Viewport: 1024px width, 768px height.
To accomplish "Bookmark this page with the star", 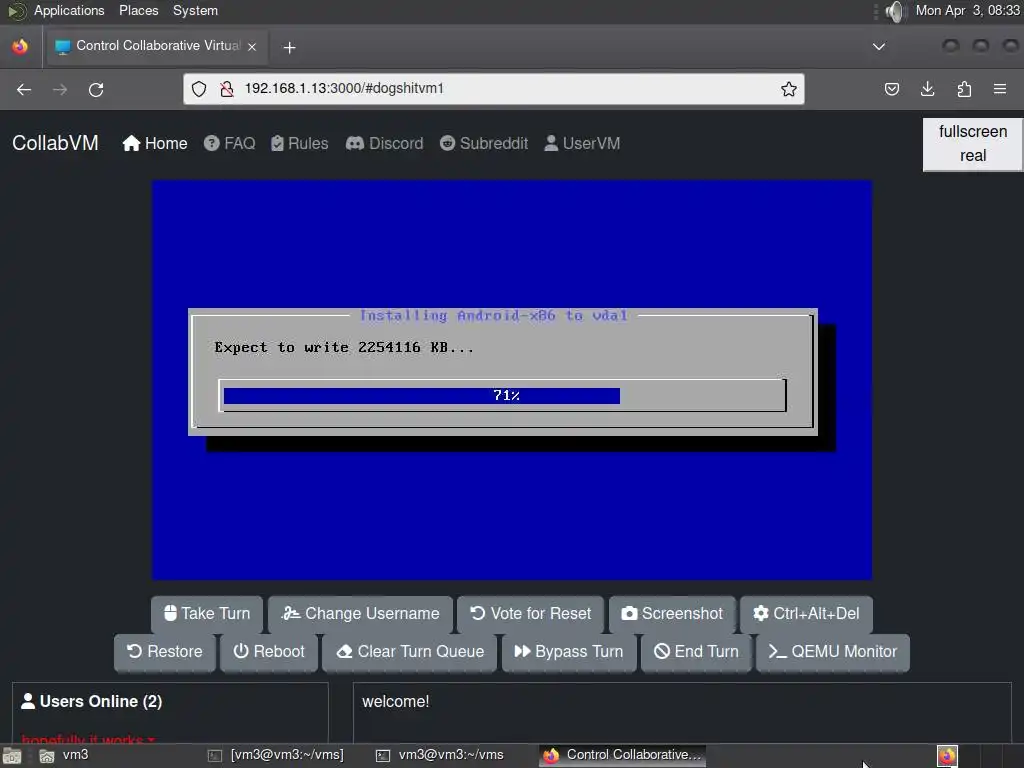I will tap(788, 89).
